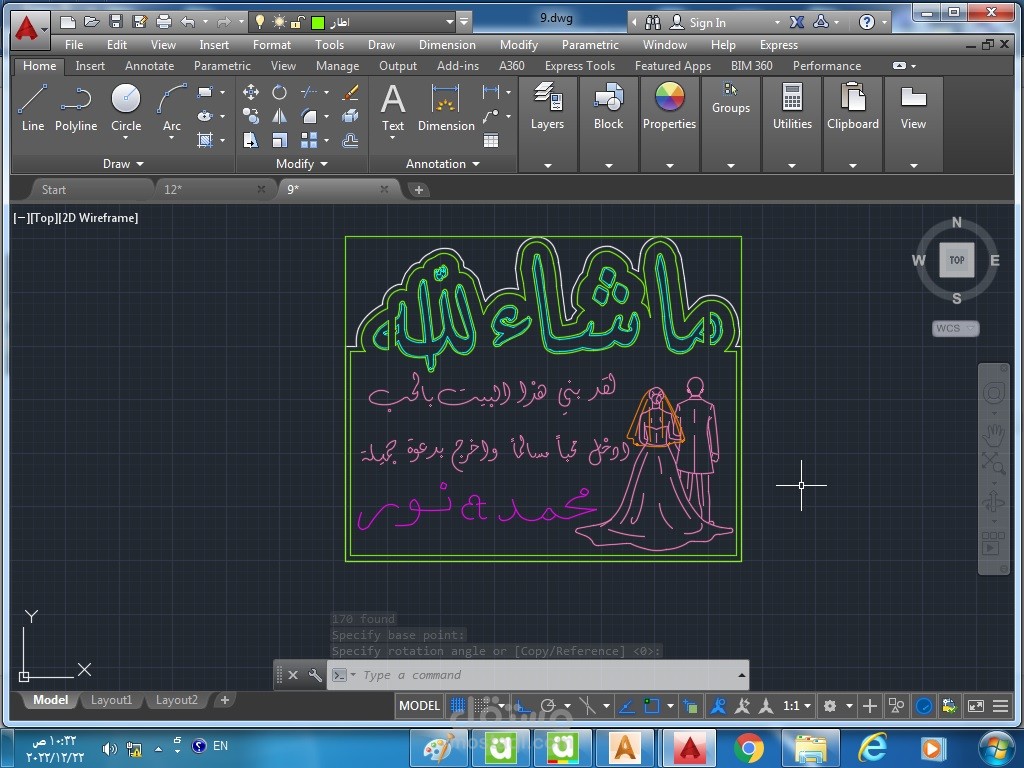Toggle polar tracking in status bar
Viewport: 1024px width, 768px height.
[x=548, y=705]
